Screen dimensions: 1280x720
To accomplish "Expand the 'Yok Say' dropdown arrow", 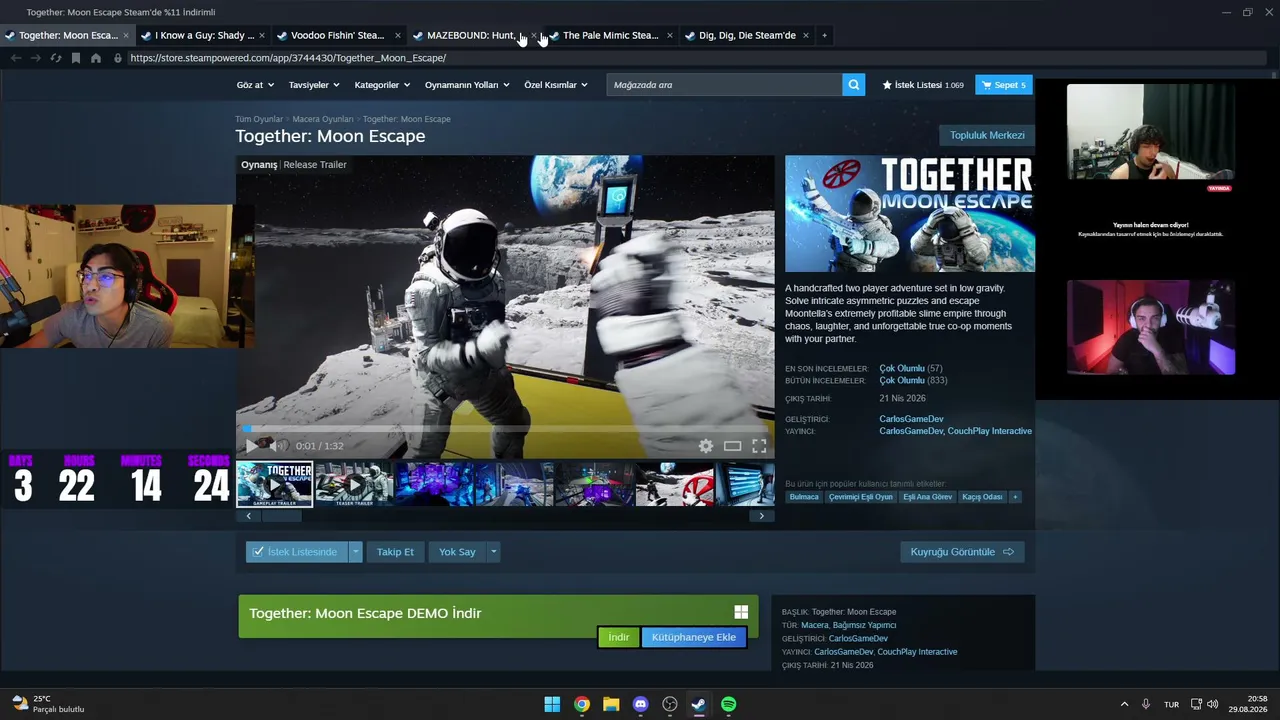I will click(x=493, y=552).
